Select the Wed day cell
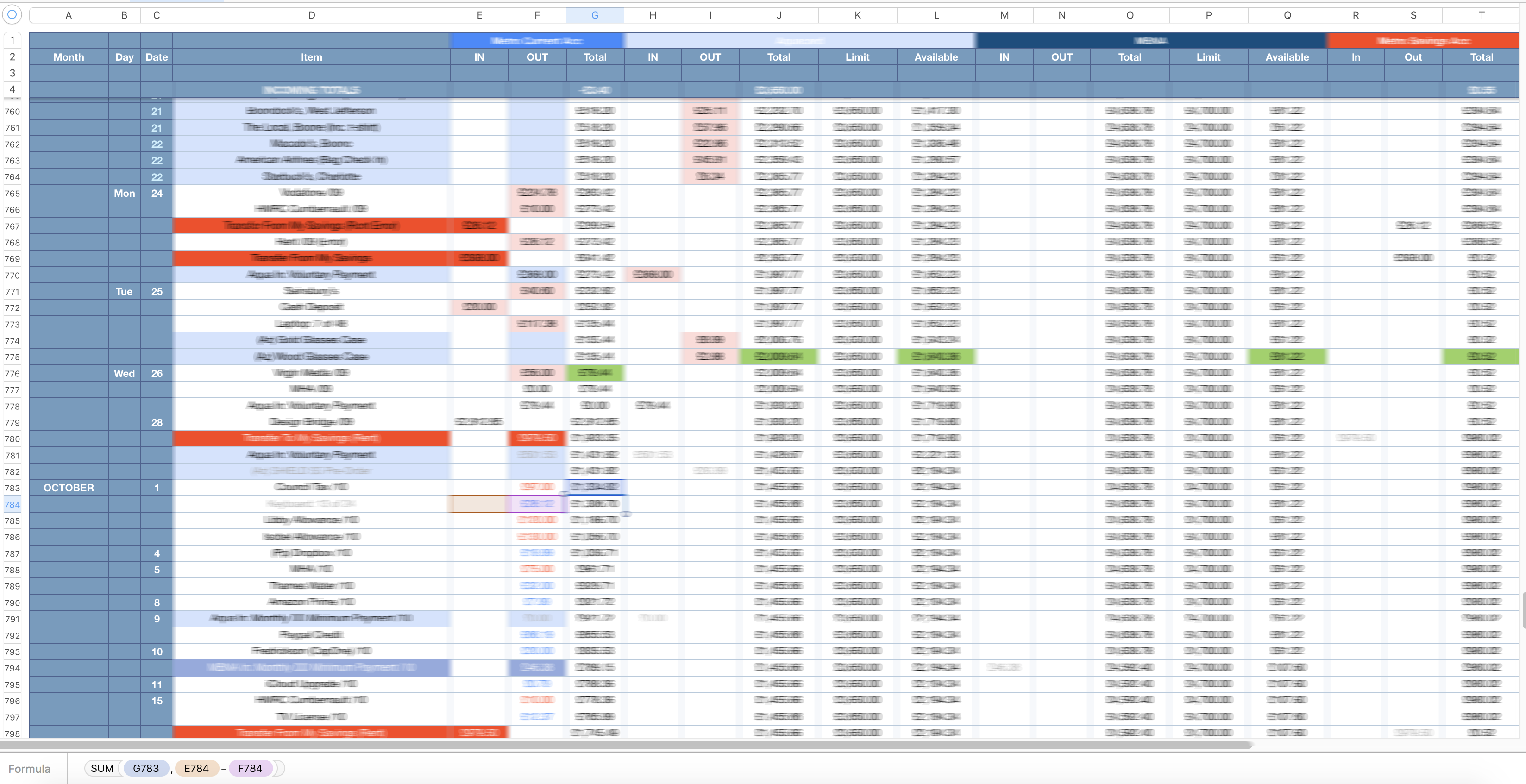 [125, 373]
